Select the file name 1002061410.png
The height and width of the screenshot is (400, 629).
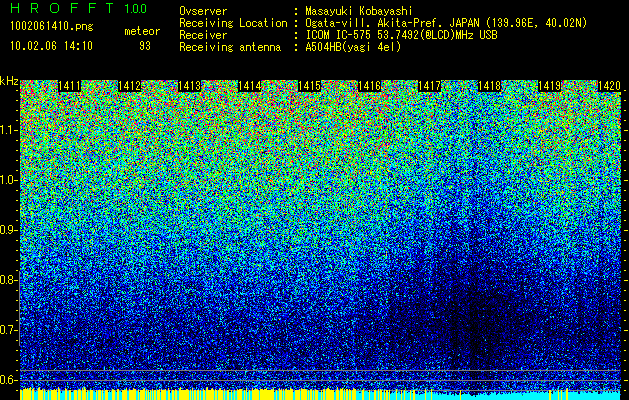(52, 27)
